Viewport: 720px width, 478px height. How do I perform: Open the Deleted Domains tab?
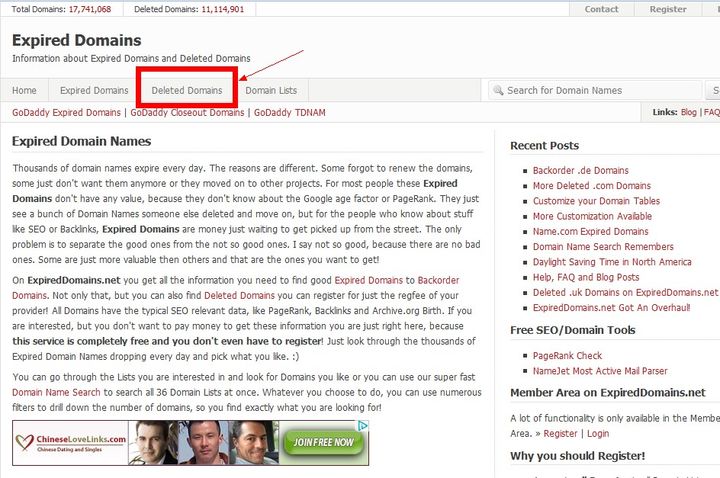click(x=187, y=90)
